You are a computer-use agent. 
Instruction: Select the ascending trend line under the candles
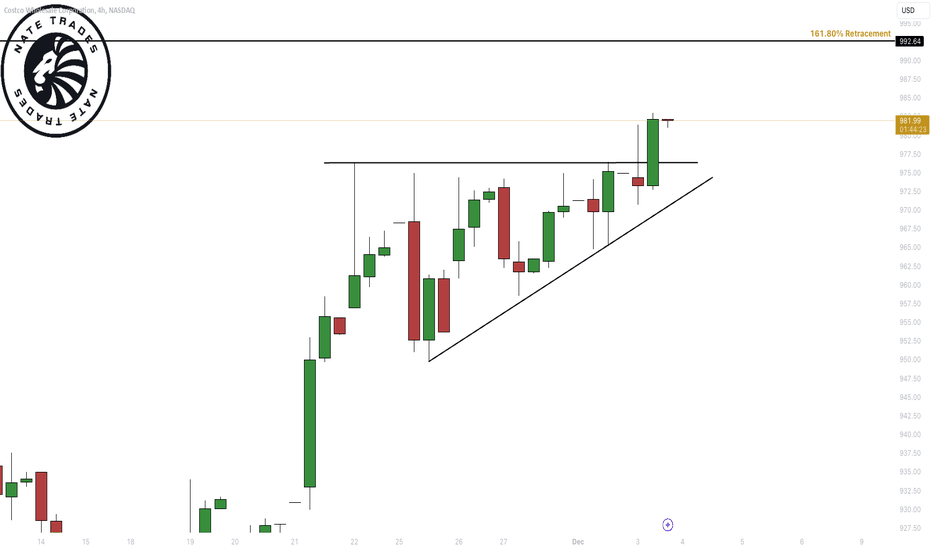click(570, 269)
